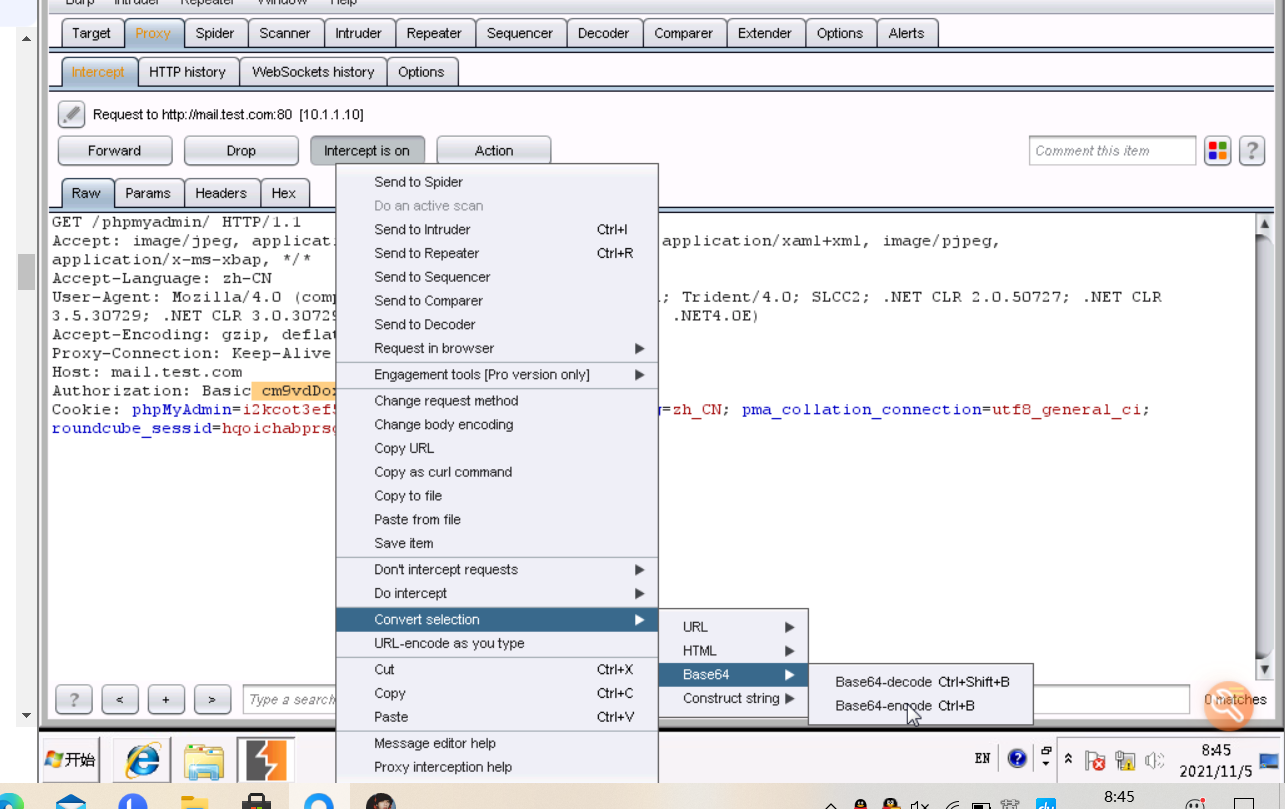Click Show desktop button in taskbar corner
The height and width of the screenshot is (809, 1285).
coord(1269,761)
